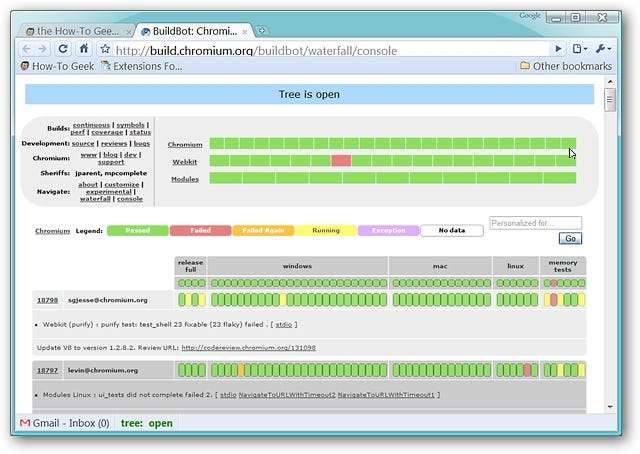Open the waterfall link
640x454 pixels.
tap(95, 199)
